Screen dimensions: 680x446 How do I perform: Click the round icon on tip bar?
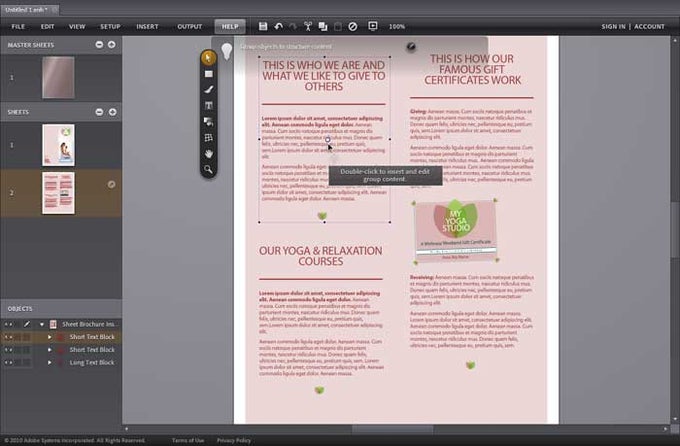pos(411,46)
